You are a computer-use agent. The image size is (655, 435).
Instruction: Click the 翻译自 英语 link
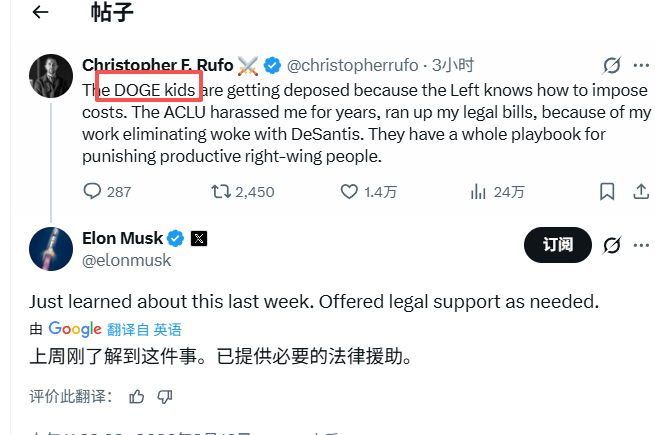point(144,329)
